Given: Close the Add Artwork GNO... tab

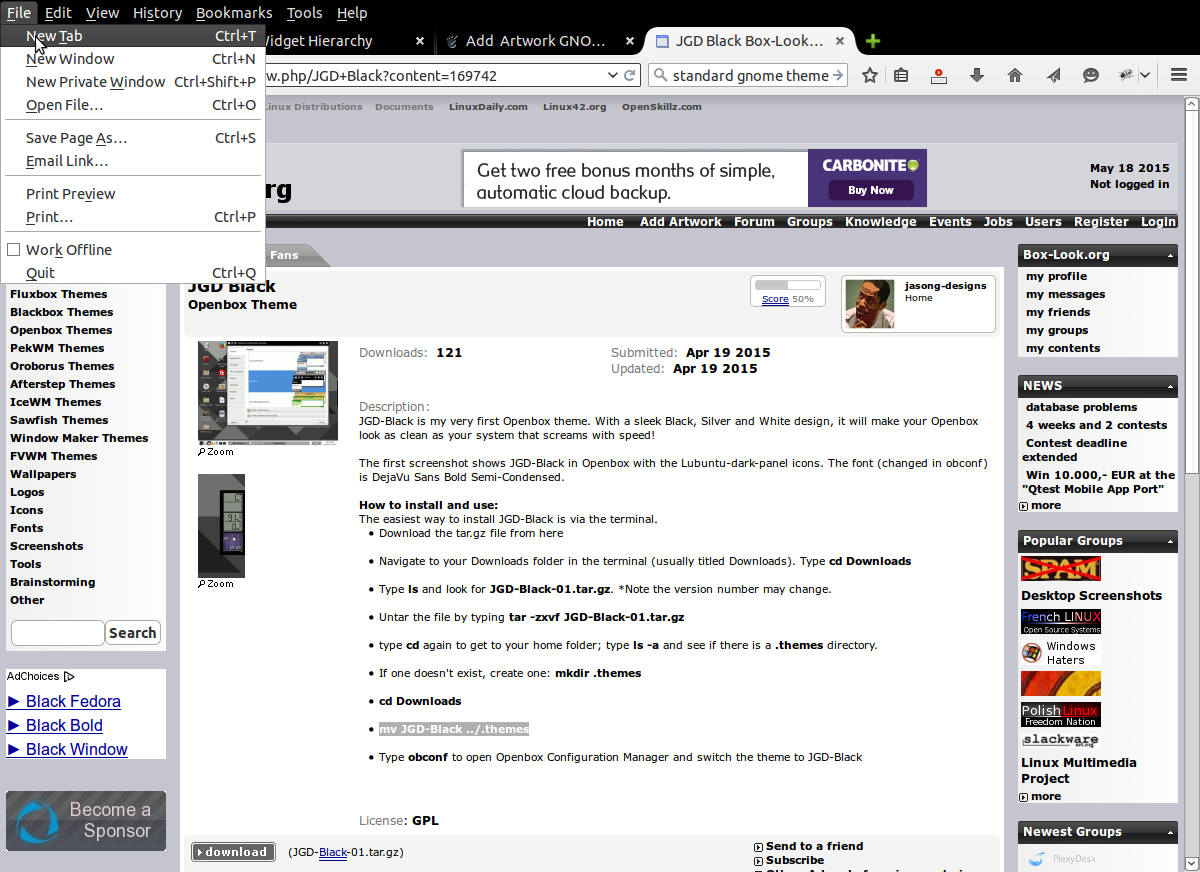Looking at the screenshot, I should point(630,41).
